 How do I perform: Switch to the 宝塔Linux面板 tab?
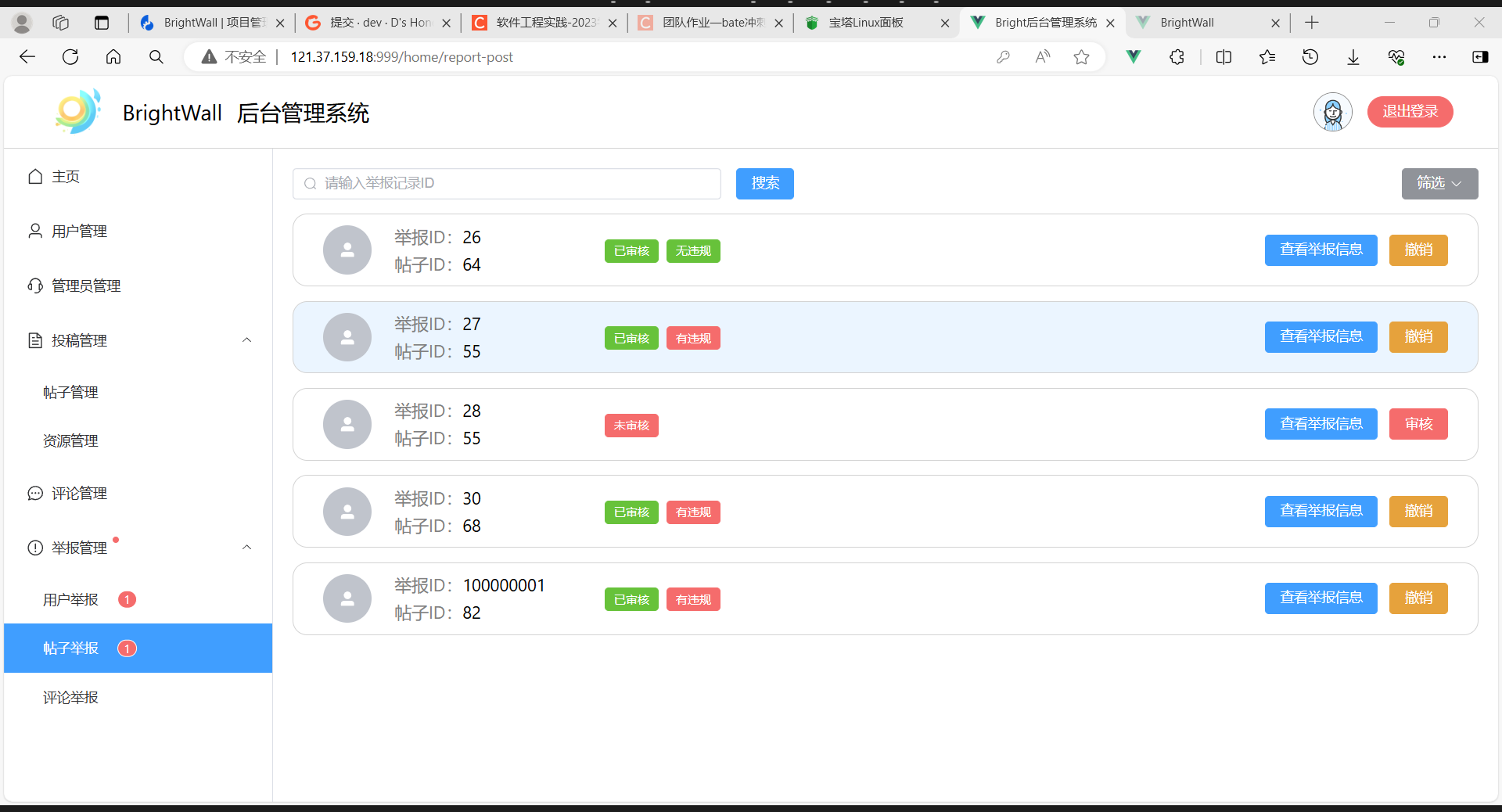[x=865, y=23]
